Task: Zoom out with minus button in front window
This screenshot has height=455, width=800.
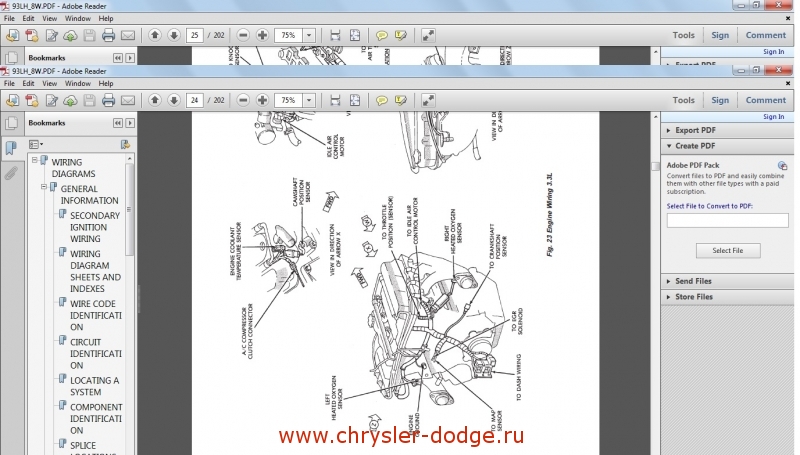Action: coord(243,101)
